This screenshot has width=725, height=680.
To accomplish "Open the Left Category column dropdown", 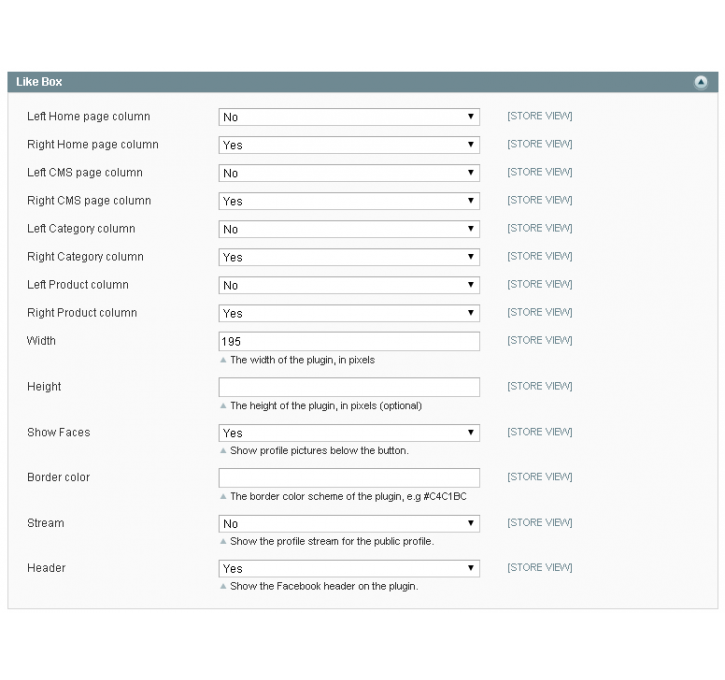I will coord(349,229).
